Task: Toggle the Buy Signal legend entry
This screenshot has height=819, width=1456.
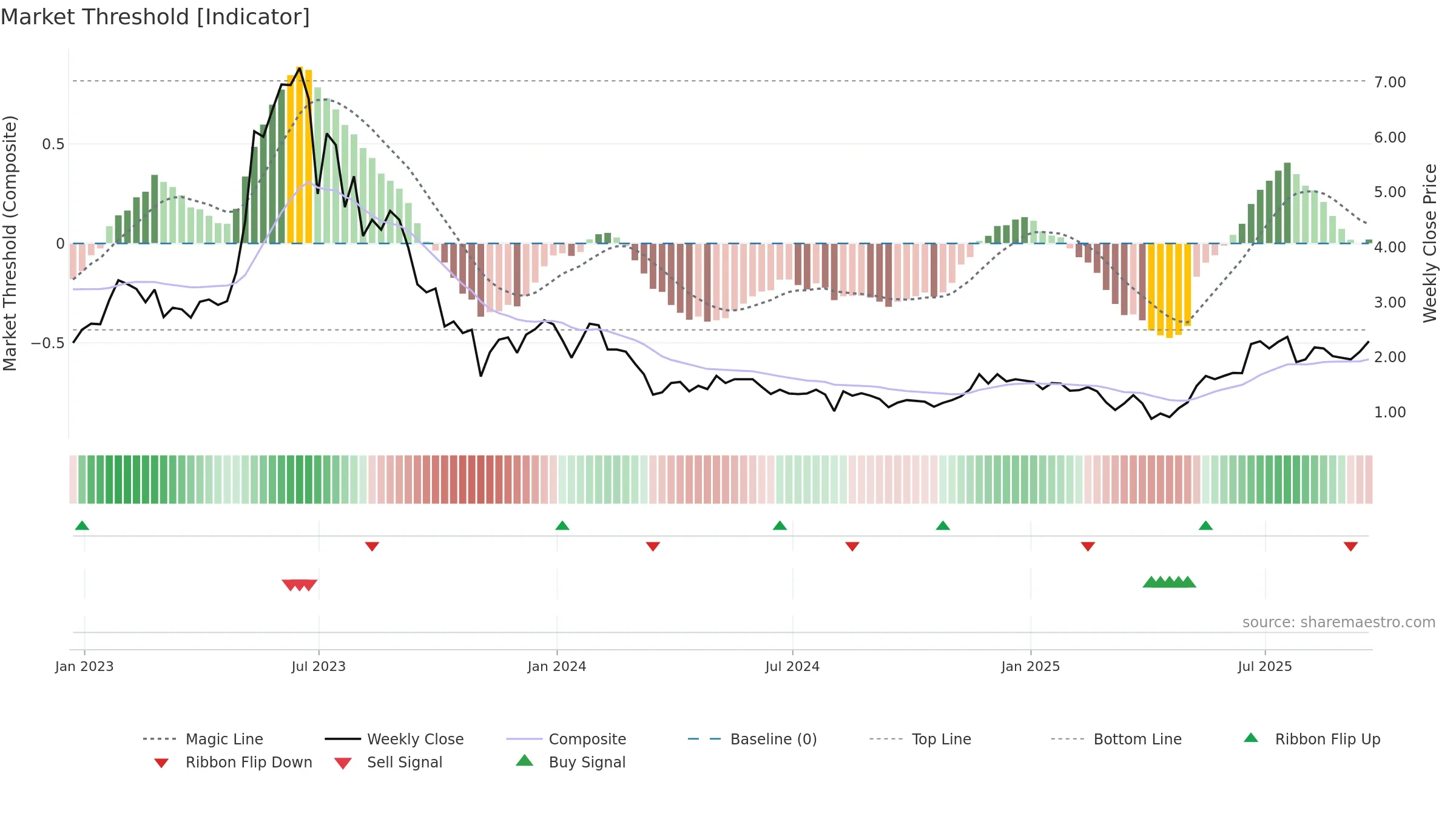Action: (570, 762)
